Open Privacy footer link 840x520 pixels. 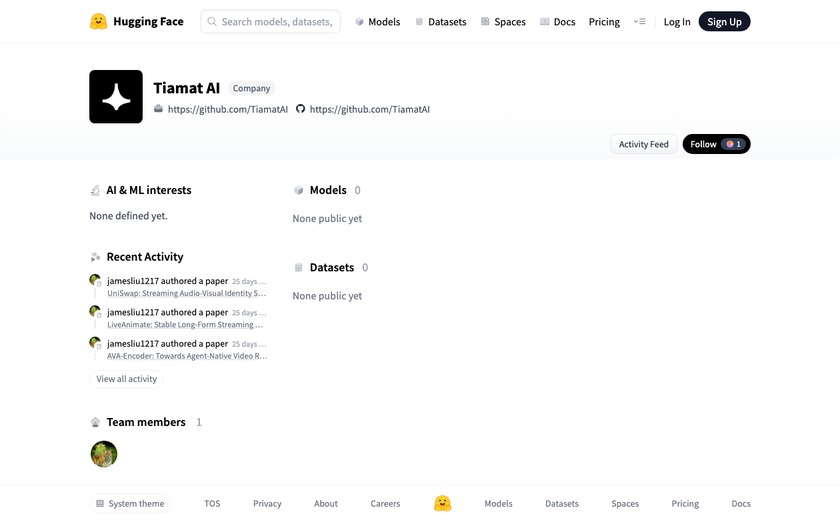pos(267,503)
